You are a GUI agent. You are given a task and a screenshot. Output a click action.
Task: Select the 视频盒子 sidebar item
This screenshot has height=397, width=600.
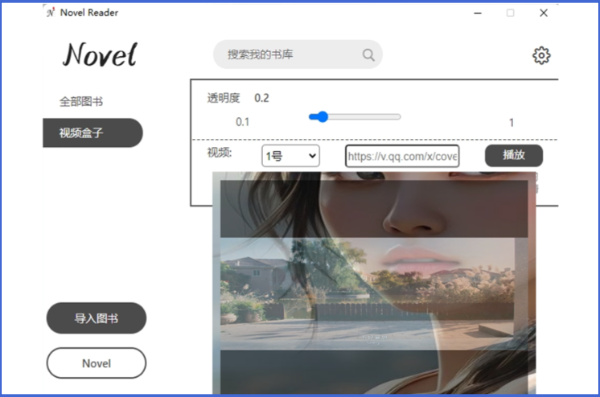pos(93,133)
